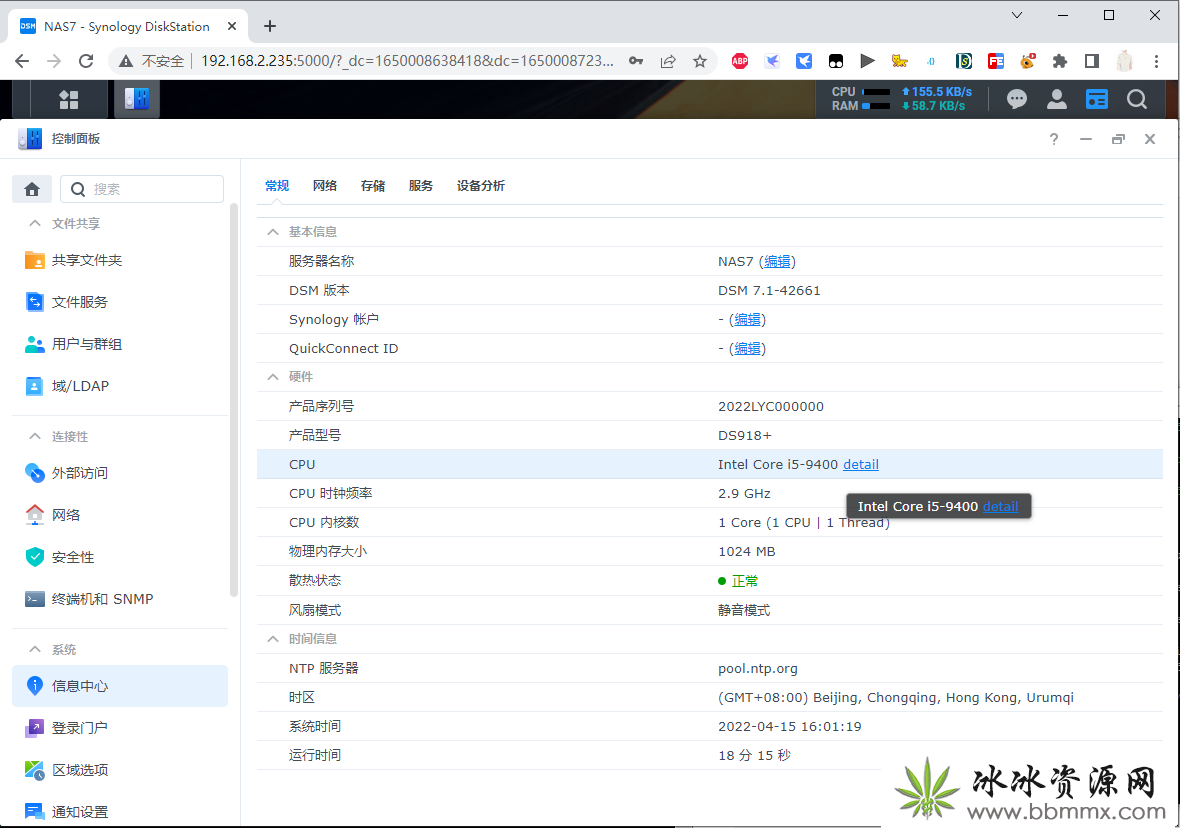This screenshot has height=828, width=1180.
Task: Click the Control Panel taskbar icon
Action: [x=137, y=99]
